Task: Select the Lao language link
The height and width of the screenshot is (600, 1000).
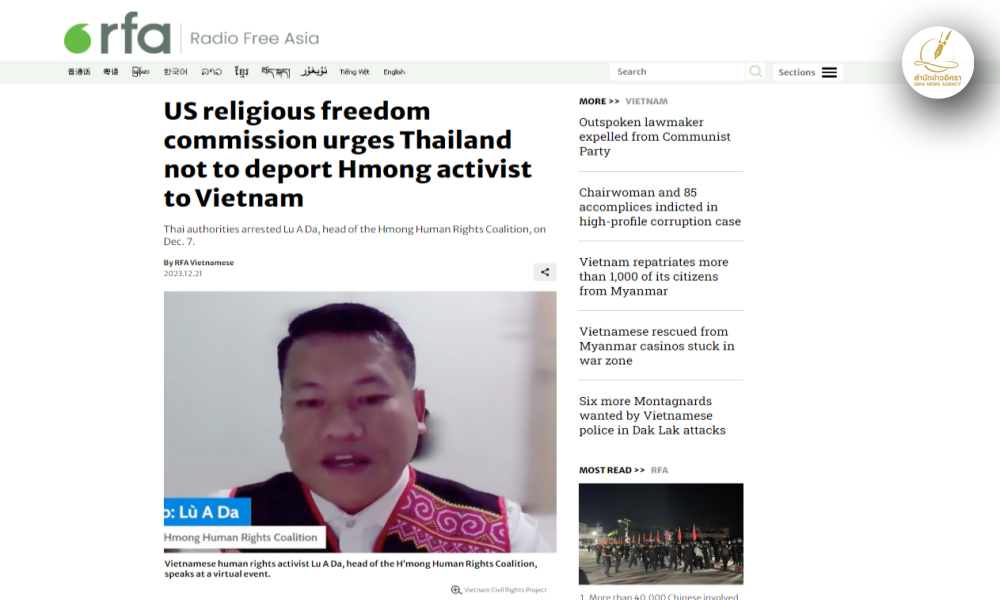Action: point(211,72)
